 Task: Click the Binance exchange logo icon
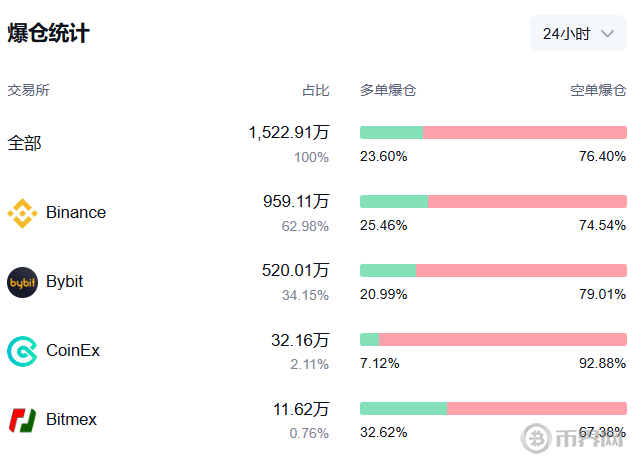(x=22, y=213)
